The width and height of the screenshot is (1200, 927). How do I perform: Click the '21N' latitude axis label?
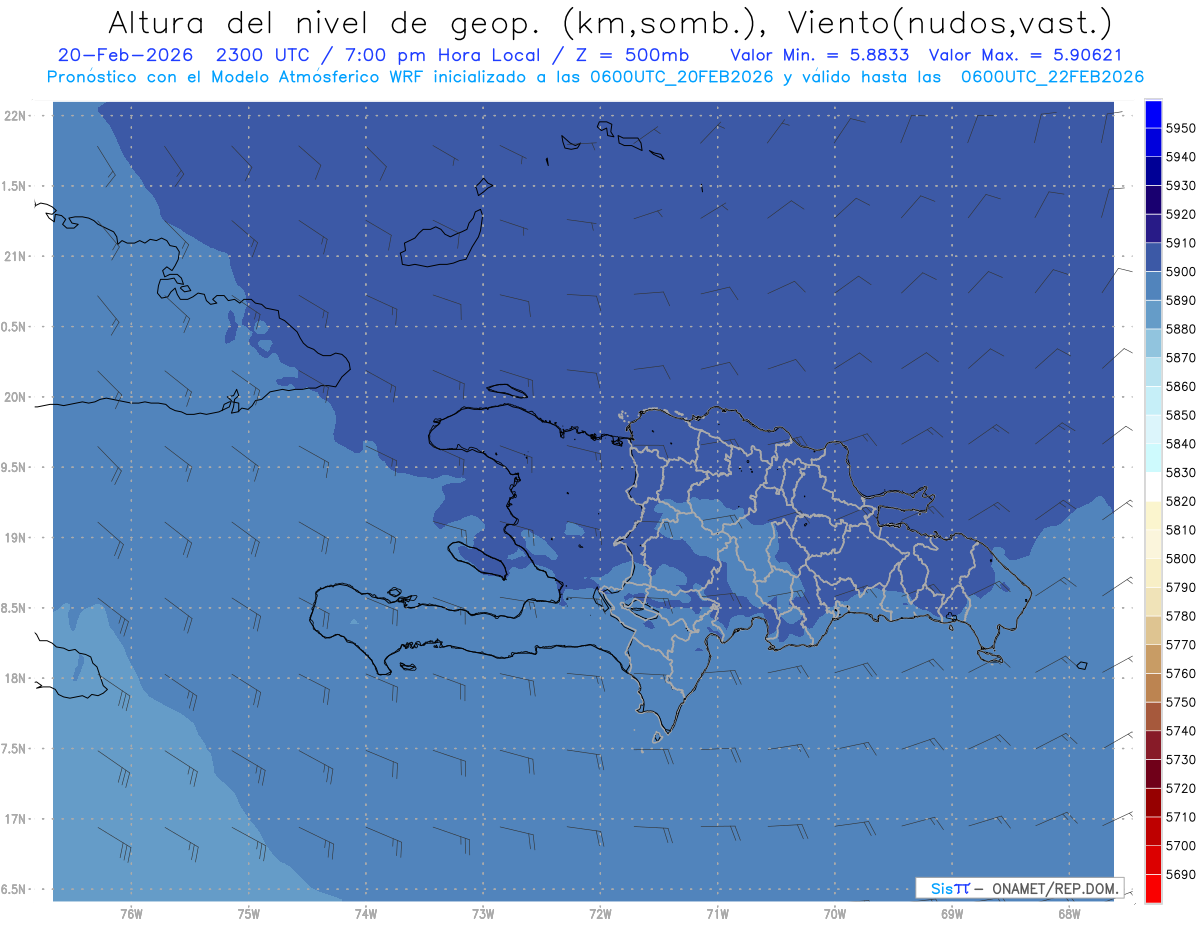(x=16, y=256)
